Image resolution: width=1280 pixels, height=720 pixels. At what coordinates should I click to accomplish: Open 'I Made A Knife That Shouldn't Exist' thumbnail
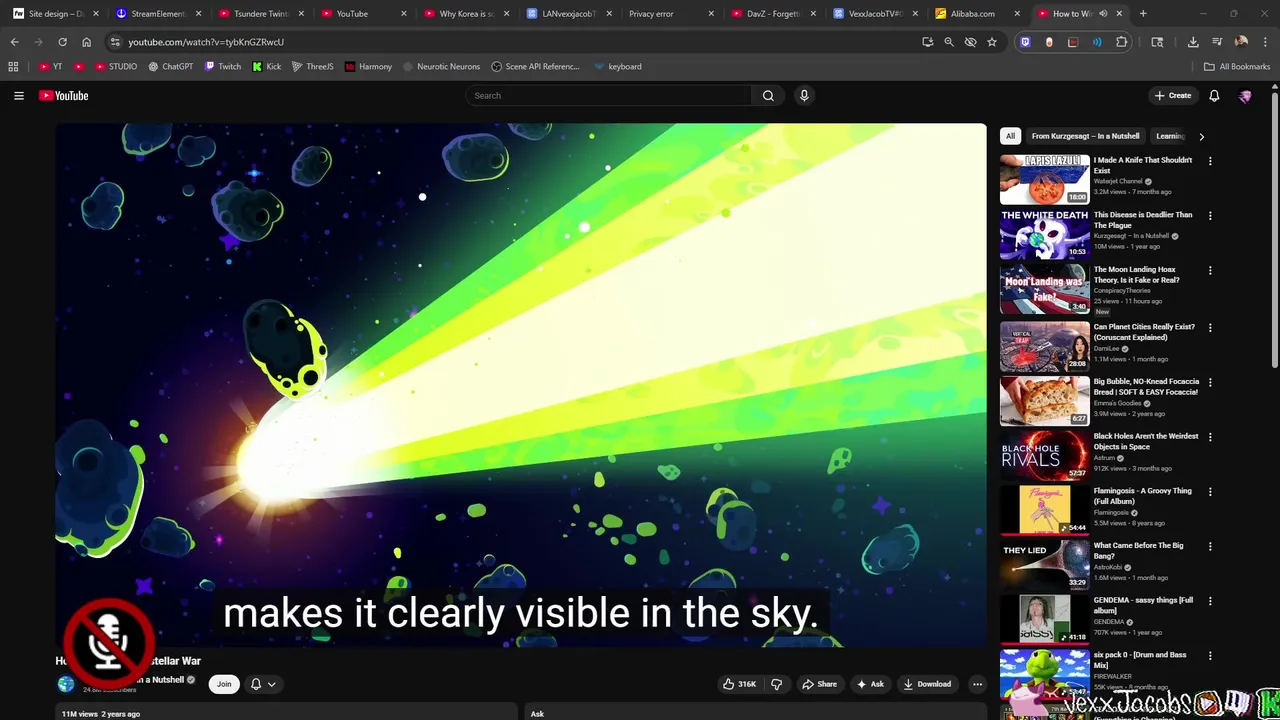1044,179
